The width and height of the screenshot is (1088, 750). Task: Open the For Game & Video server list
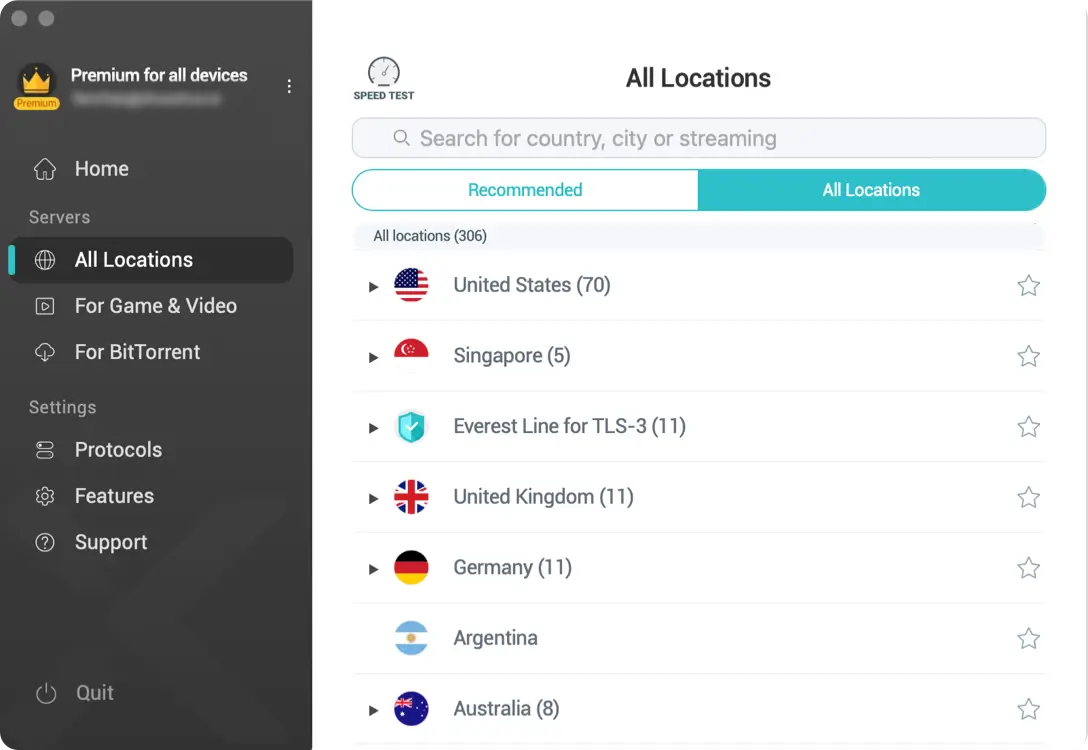point(155,305)
